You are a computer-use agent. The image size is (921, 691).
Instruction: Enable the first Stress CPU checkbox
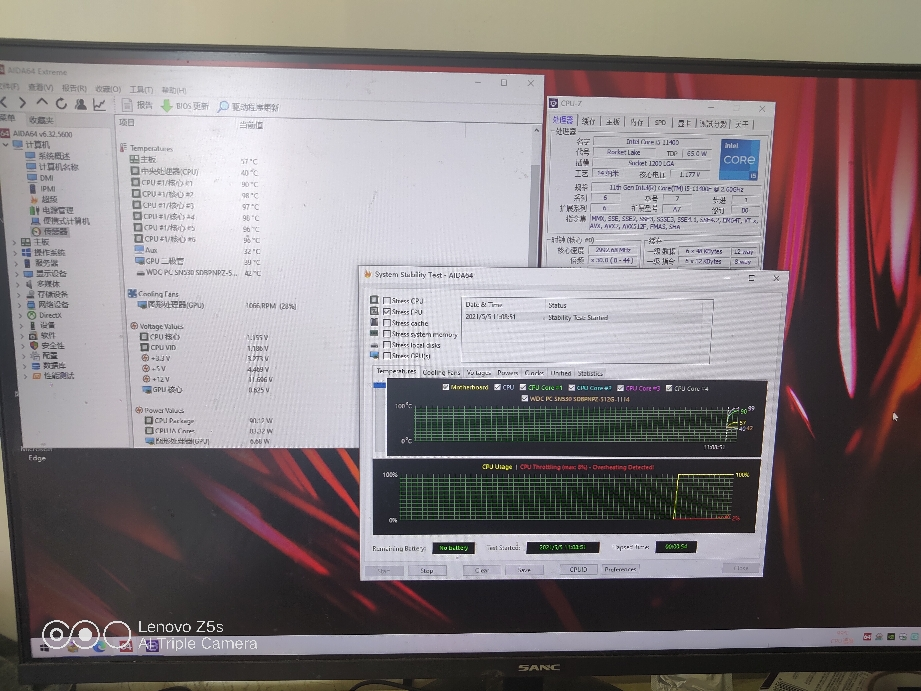pos(387,300)
